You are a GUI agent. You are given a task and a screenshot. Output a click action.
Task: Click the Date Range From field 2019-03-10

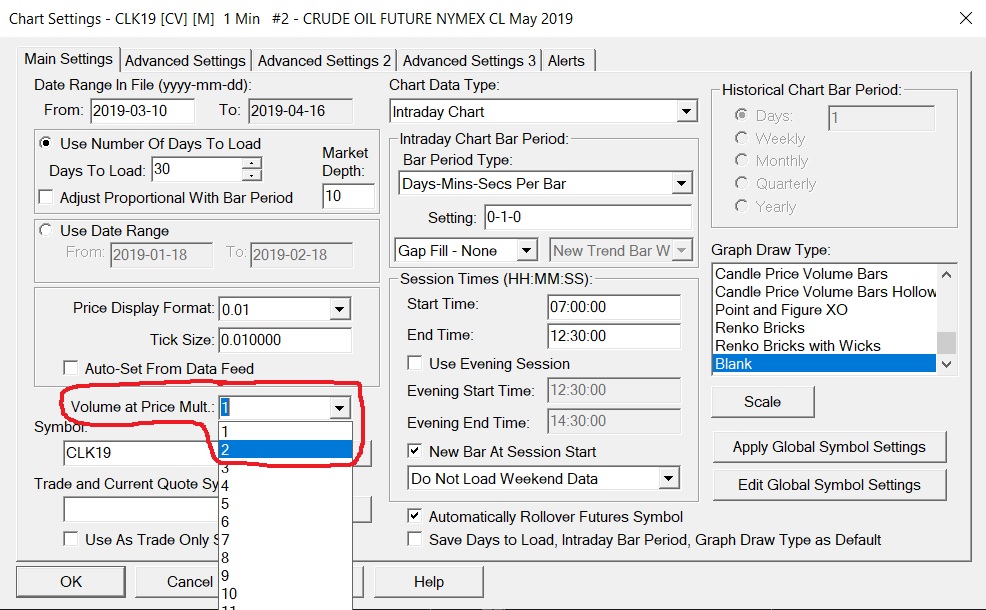[142, 111]
